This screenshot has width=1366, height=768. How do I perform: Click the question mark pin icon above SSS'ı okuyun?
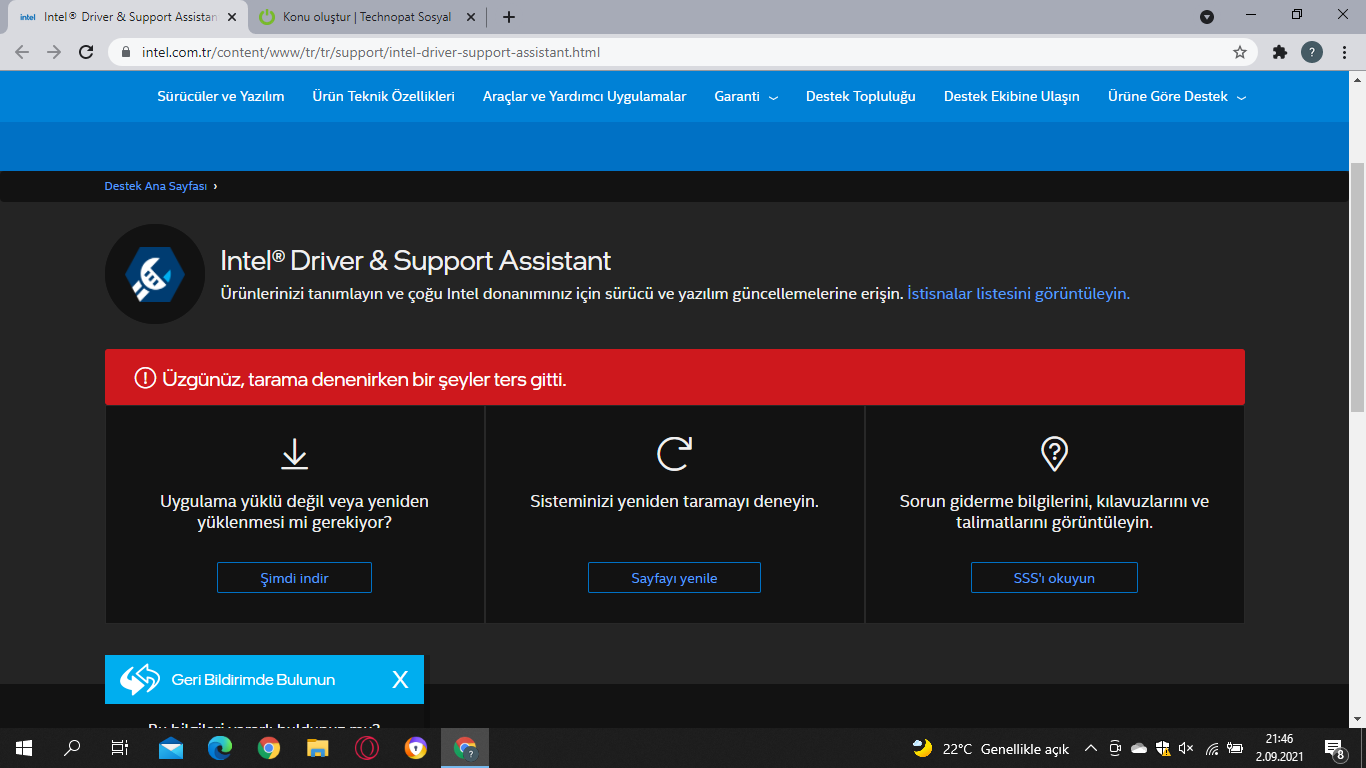pos(1054,454)
